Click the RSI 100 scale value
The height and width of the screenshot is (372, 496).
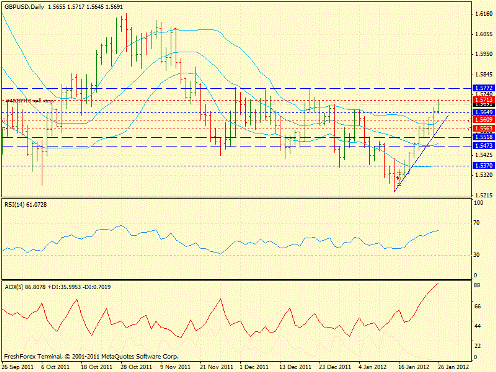tap(478, 203)
